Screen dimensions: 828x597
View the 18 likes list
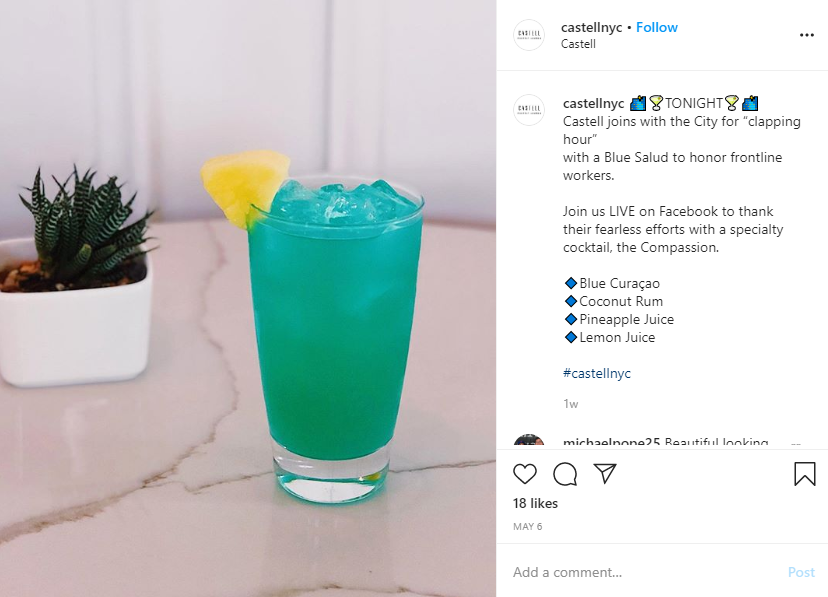(535, 504)
